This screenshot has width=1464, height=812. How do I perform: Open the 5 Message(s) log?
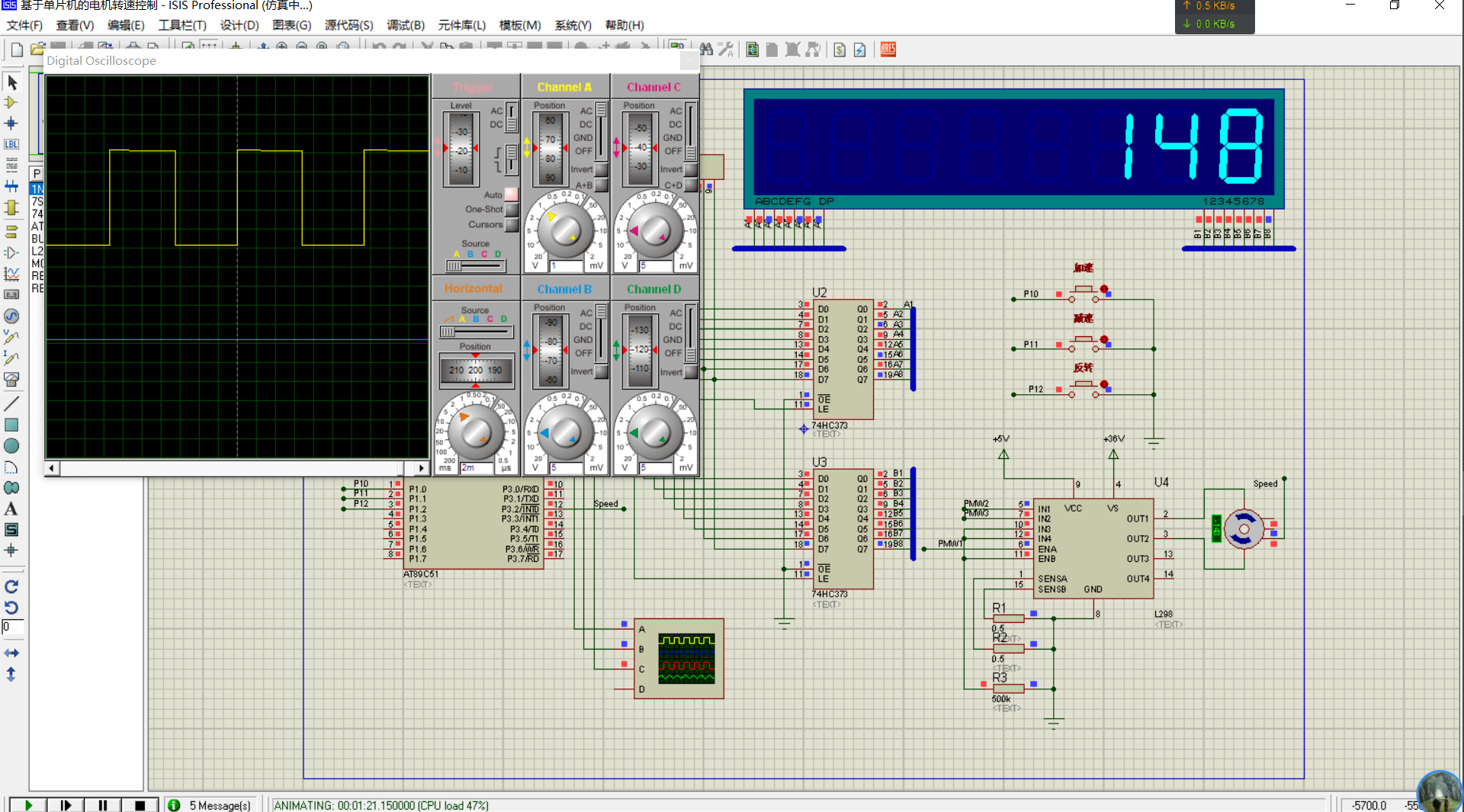(211, 805)
